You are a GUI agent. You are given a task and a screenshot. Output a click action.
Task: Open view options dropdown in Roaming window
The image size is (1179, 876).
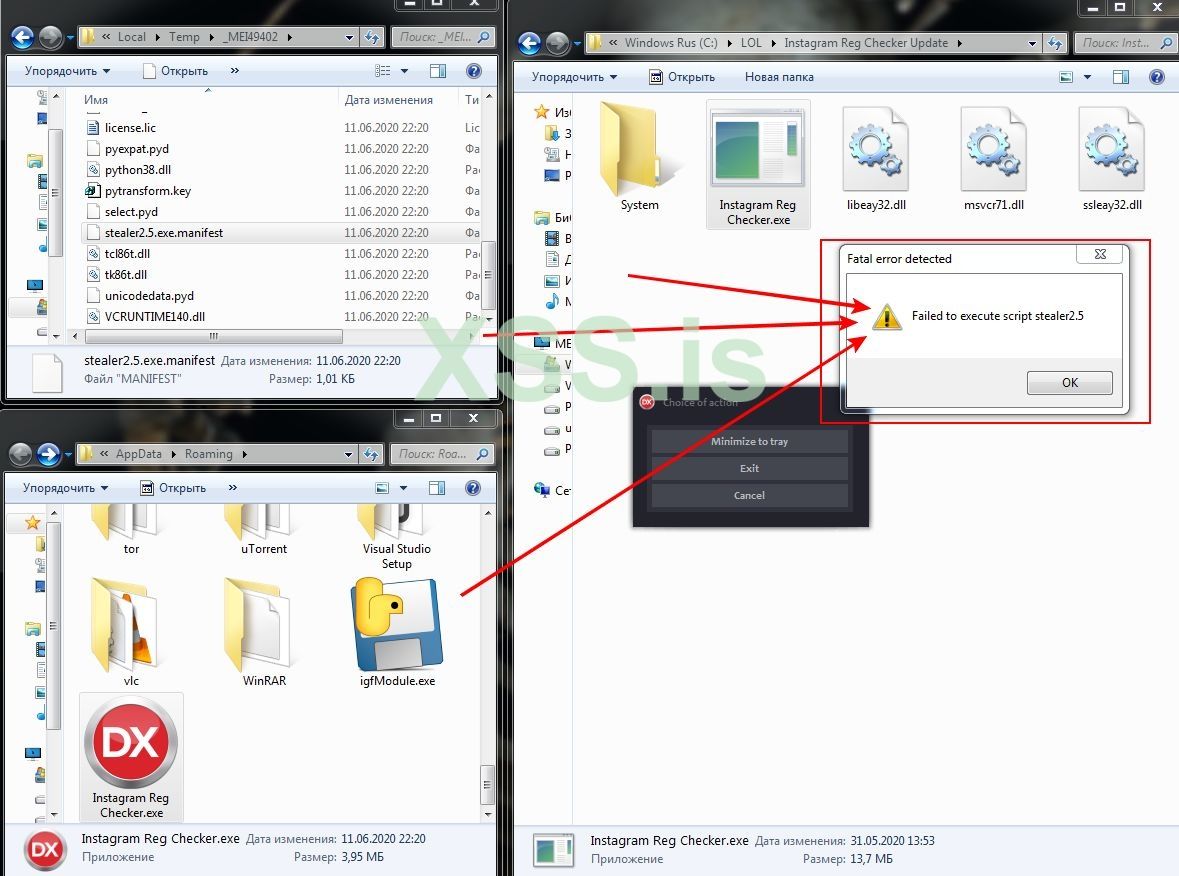[403, 488]
